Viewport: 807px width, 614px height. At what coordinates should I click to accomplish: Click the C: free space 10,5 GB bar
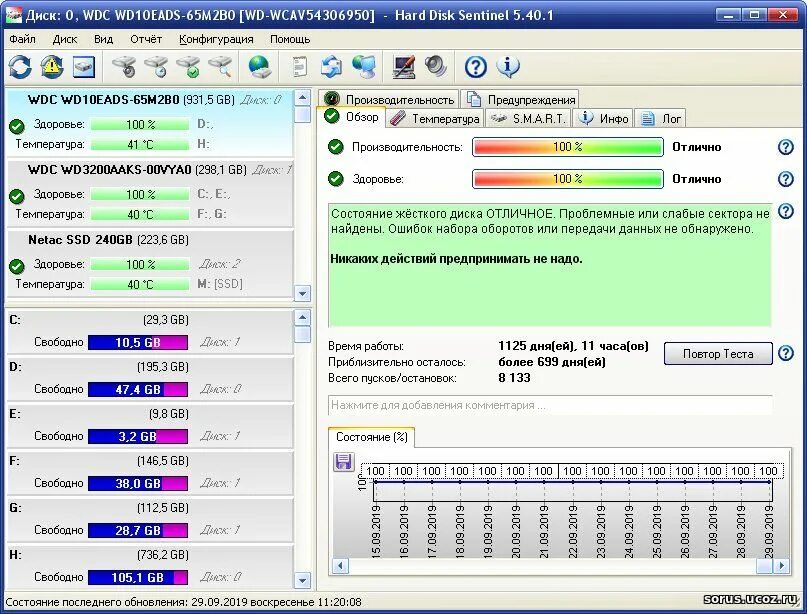tap(138, 342)
